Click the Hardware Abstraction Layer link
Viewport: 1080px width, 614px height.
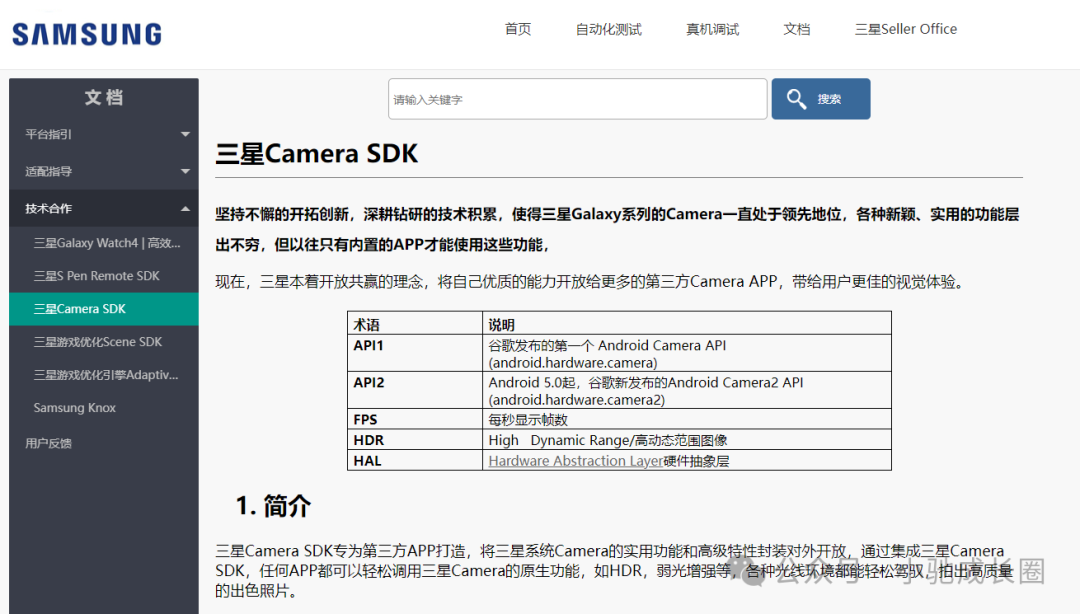[x=576, y=461]
